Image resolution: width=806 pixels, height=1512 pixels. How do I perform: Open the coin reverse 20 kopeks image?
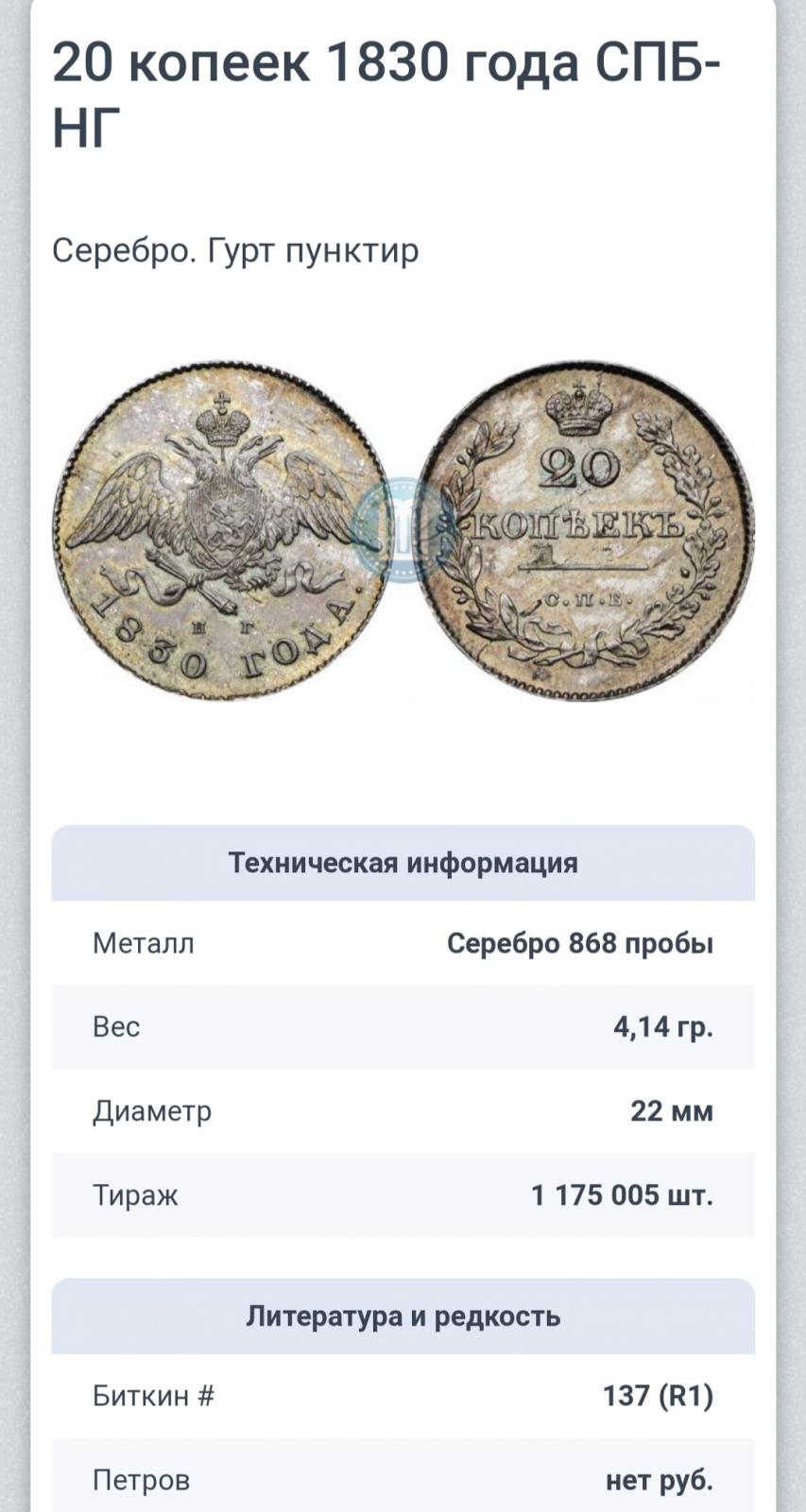[x=586, y=530]
